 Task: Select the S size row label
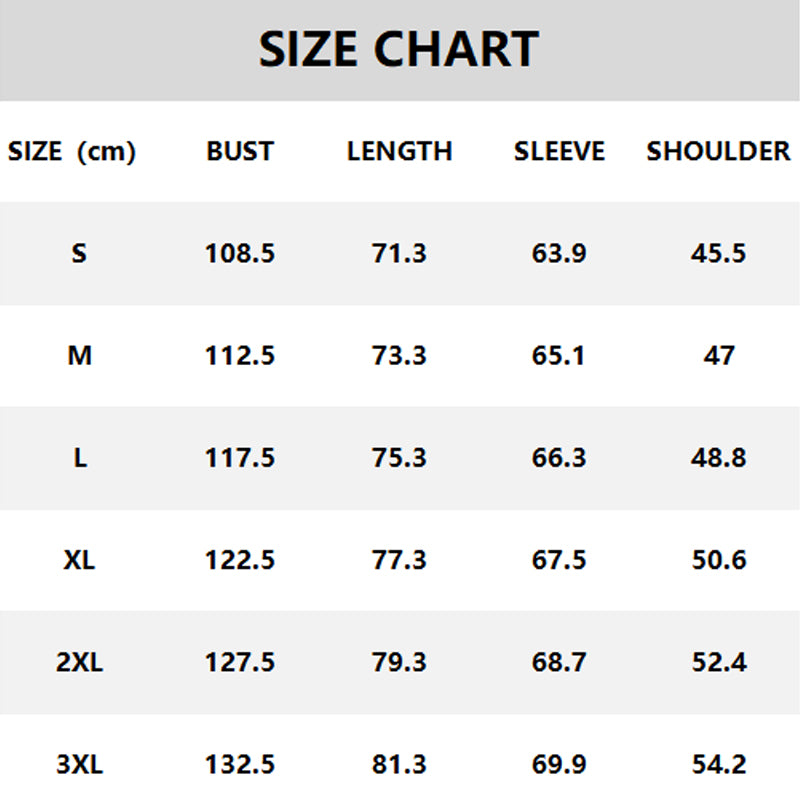click(79, 254)
